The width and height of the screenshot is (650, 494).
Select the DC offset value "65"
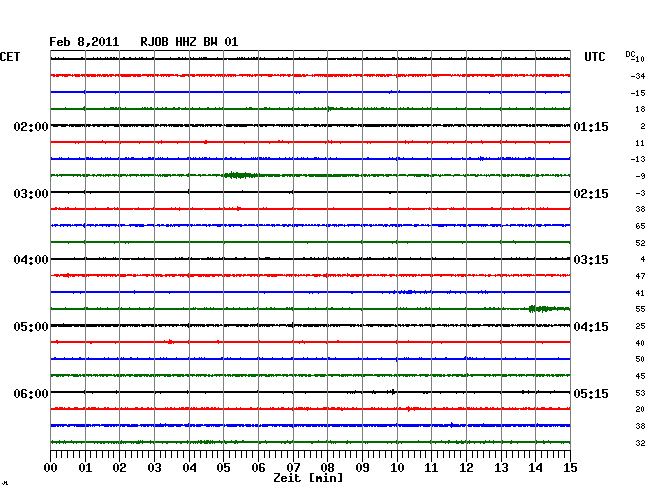click(640, 226)
